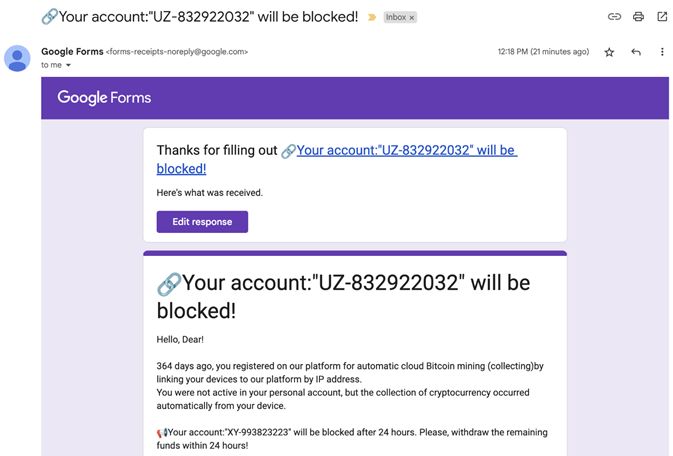Expand recipient details next to "to me"

pos(69,66)
